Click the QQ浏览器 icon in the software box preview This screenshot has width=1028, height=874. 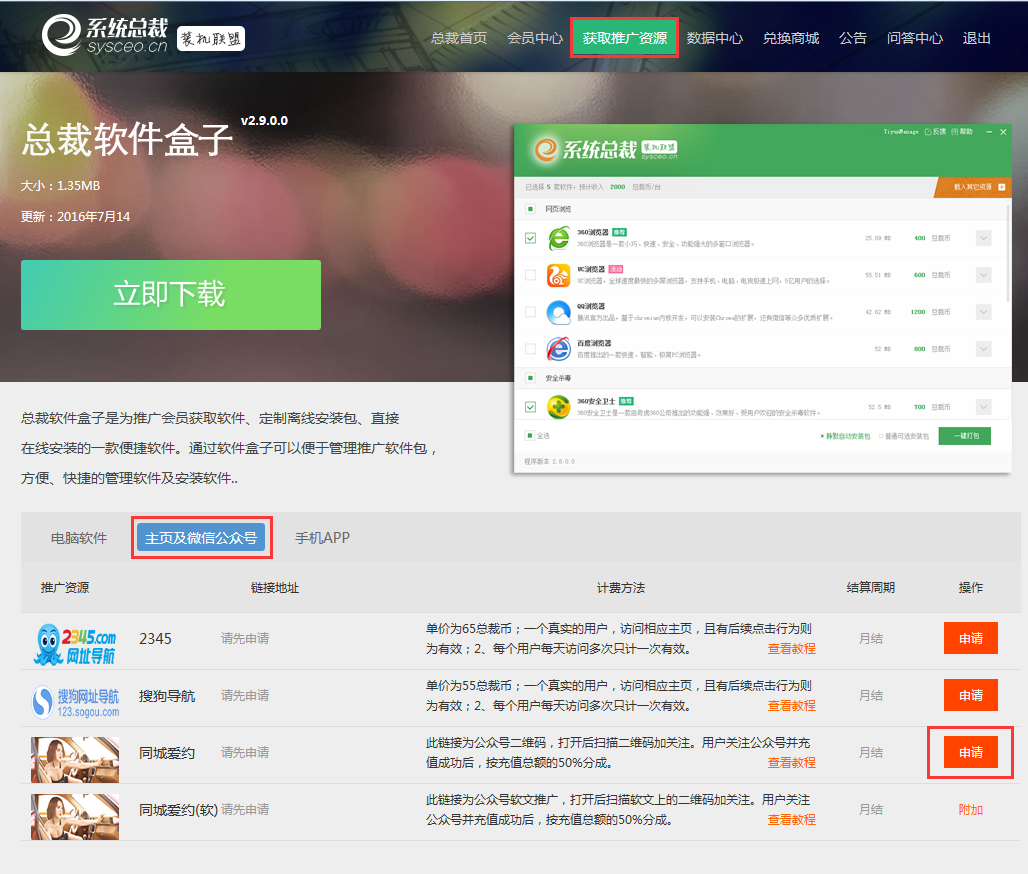coord(559,312)
